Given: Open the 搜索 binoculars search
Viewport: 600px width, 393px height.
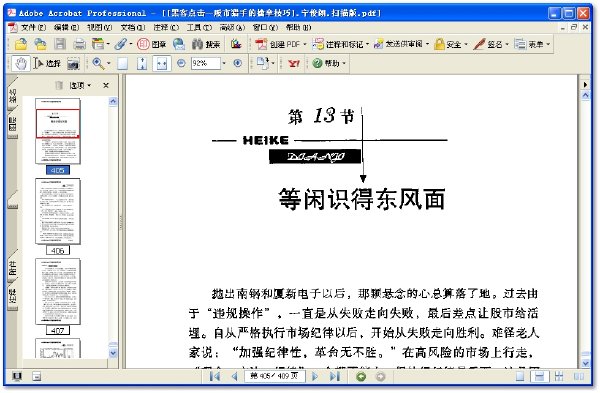Looking at the screenshot, I should pos(206,44).
